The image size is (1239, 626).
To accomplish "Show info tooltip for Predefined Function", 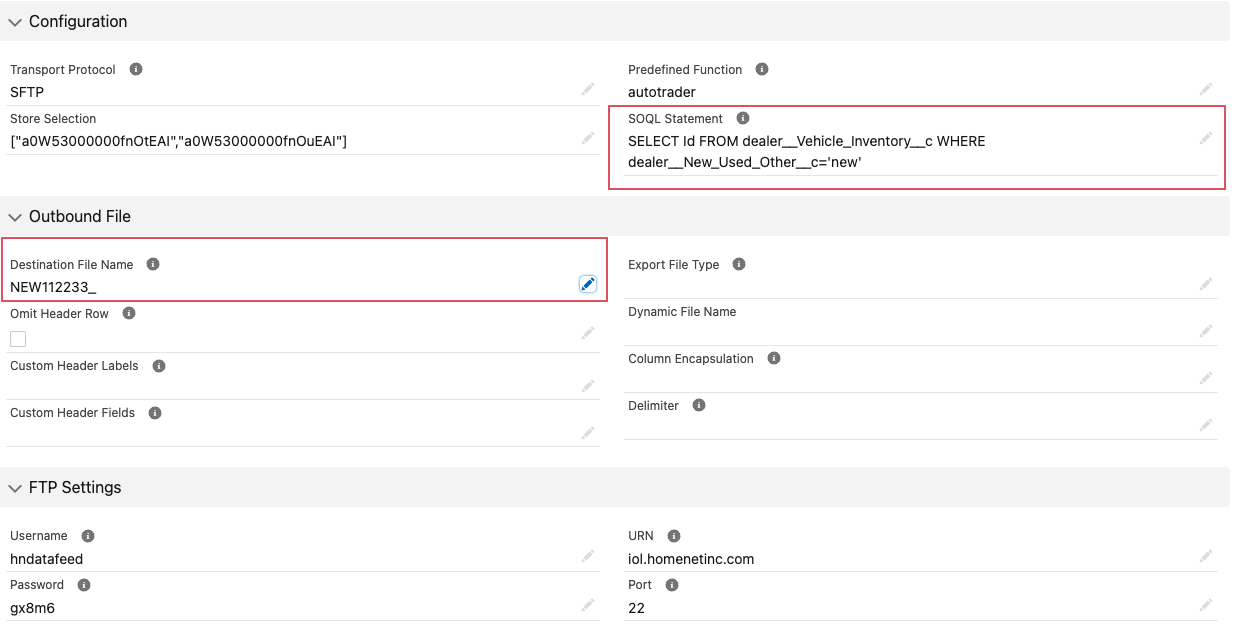I will pos(762,69).
